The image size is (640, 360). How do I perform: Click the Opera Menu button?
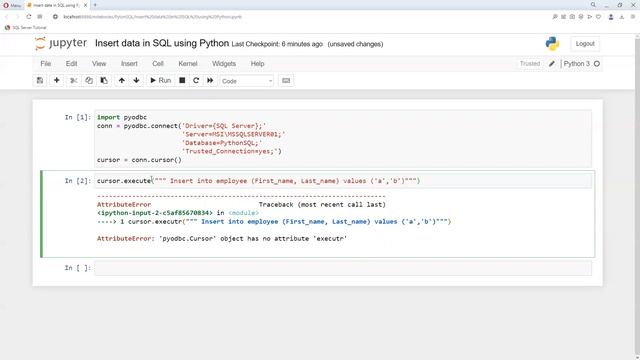coord(12,5)
